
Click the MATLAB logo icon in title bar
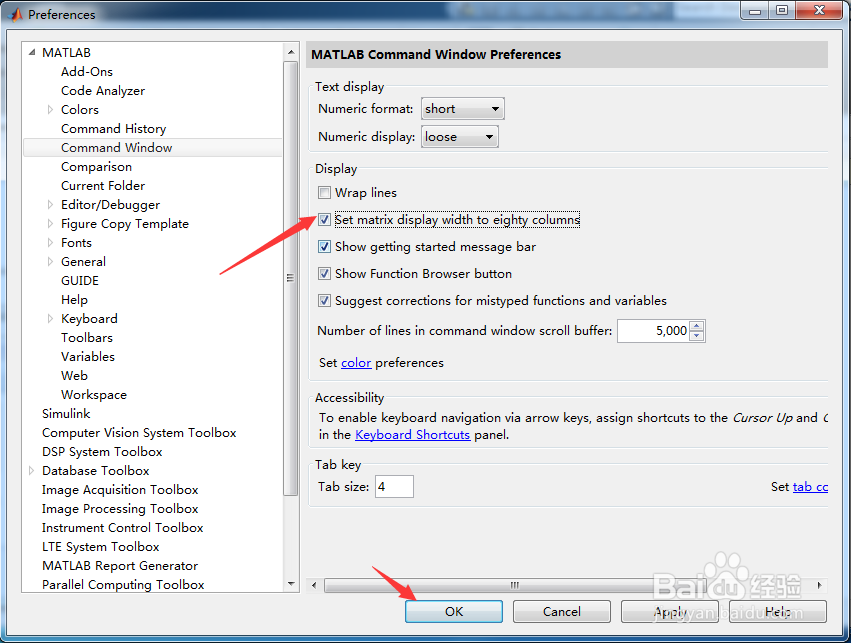pos(16,14)
